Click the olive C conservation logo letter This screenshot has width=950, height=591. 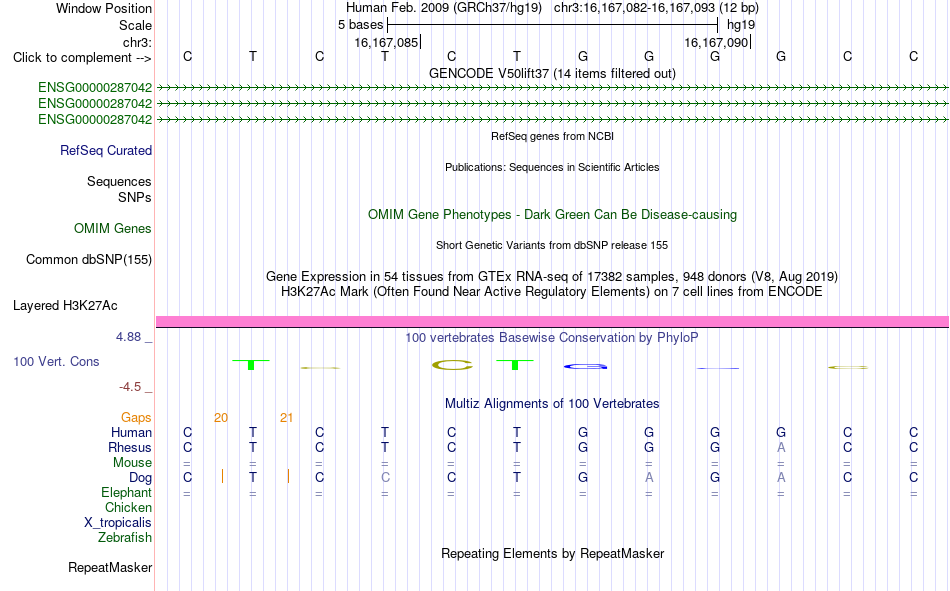click(x=452, y=365)
